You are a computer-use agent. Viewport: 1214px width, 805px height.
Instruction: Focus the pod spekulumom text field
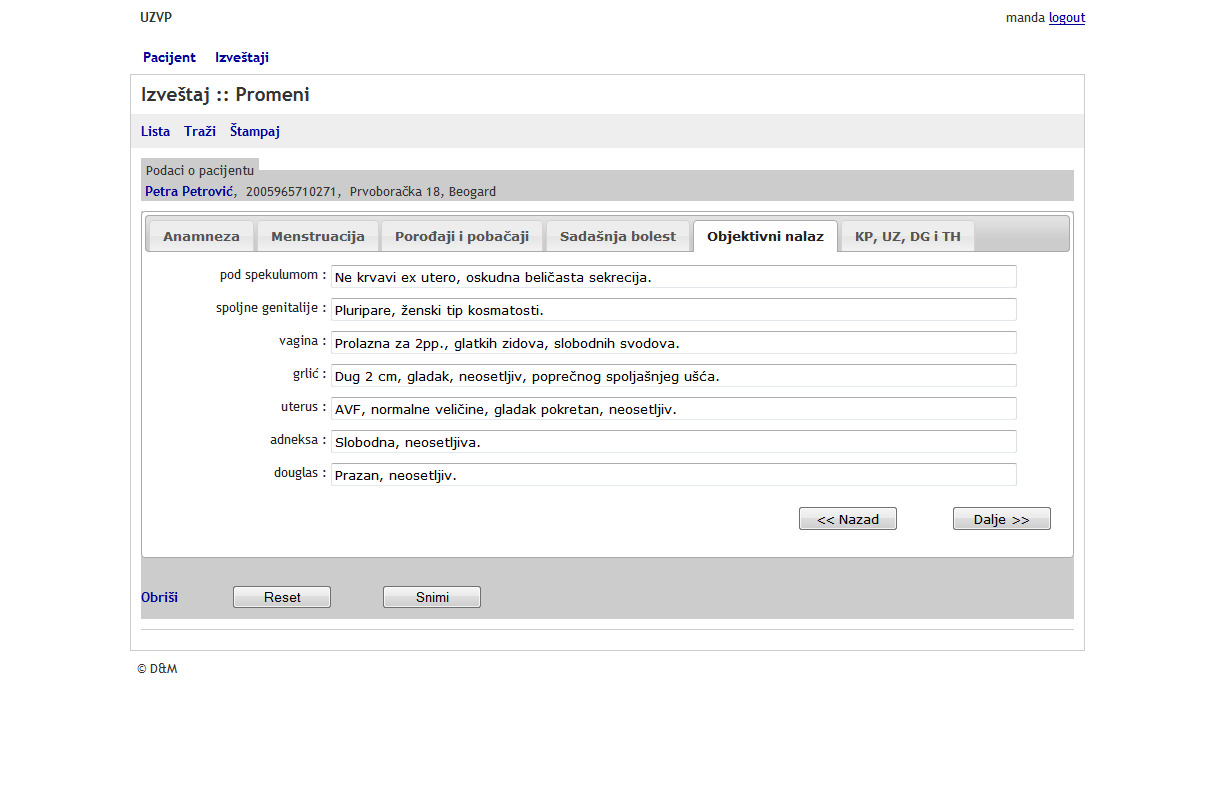point(673,277)
